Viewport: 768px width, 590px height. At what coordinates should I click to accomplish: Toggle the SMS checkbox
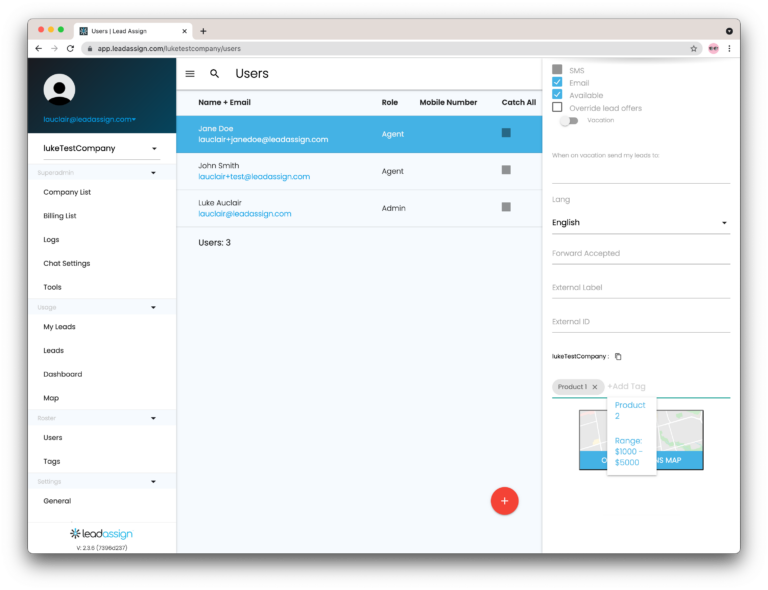point(557,70)
